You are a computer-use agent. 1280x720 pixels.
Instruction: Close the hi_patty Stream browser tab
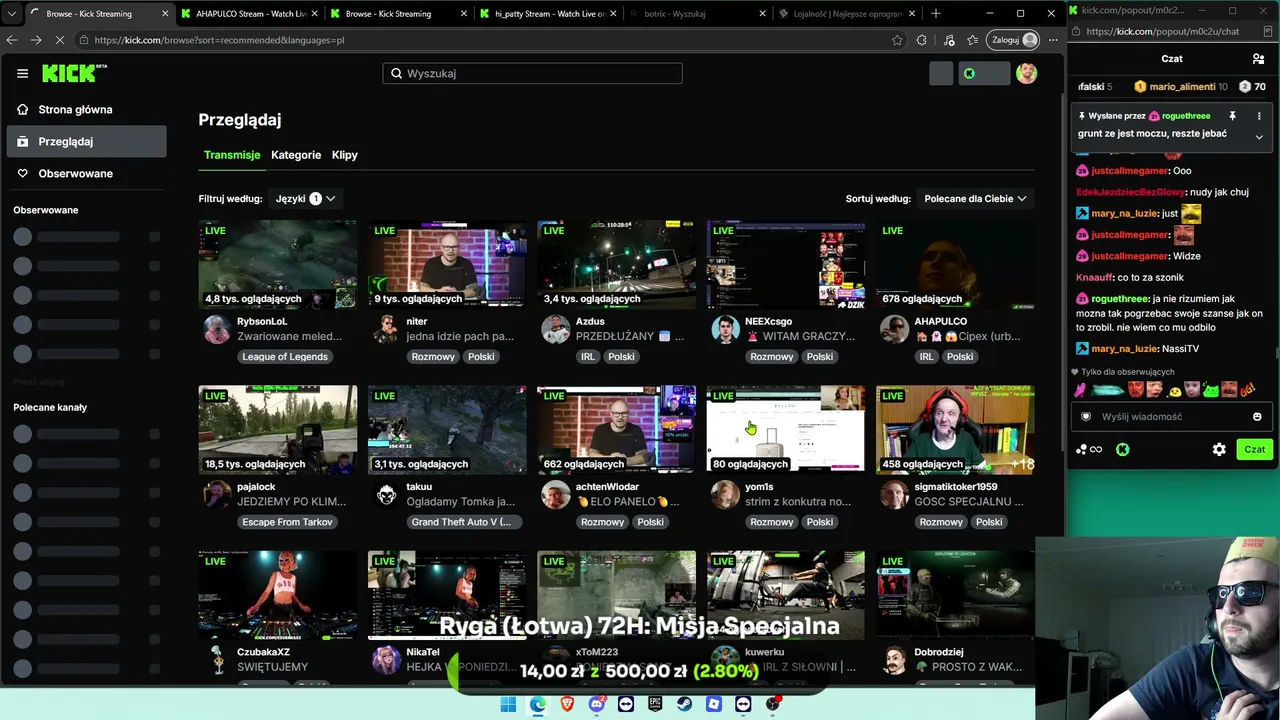pos(613,14)
